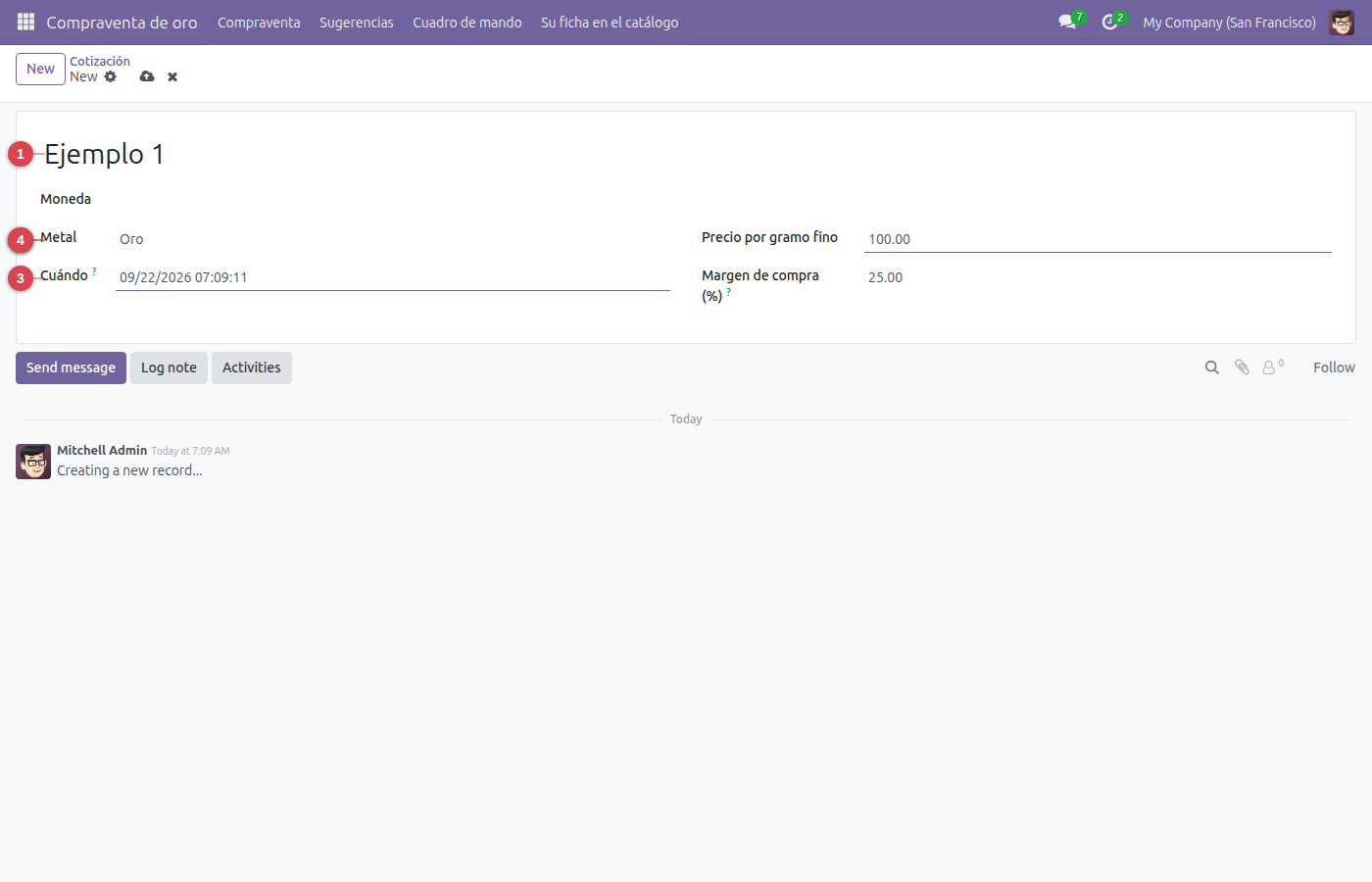Open the Compraventa menu

tap(259, 22)
